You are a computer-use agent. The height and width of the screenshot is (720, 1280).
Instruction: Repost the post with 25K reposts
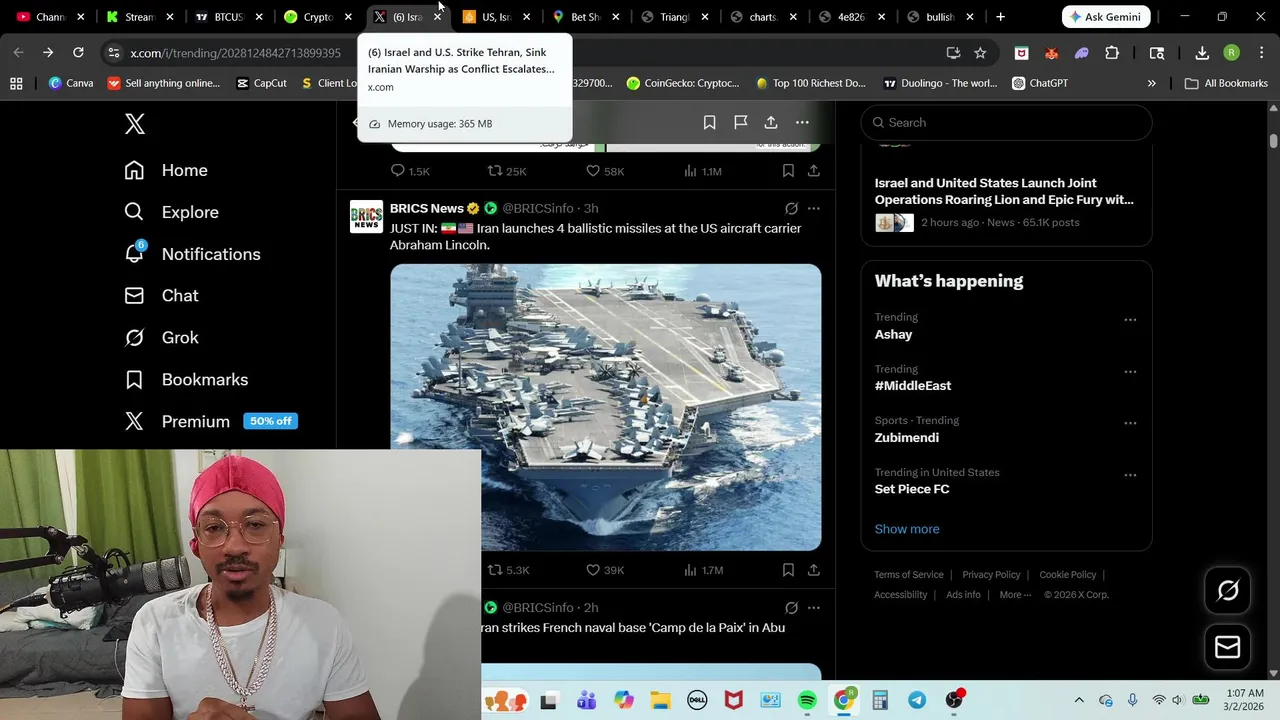tap(506, 171)
